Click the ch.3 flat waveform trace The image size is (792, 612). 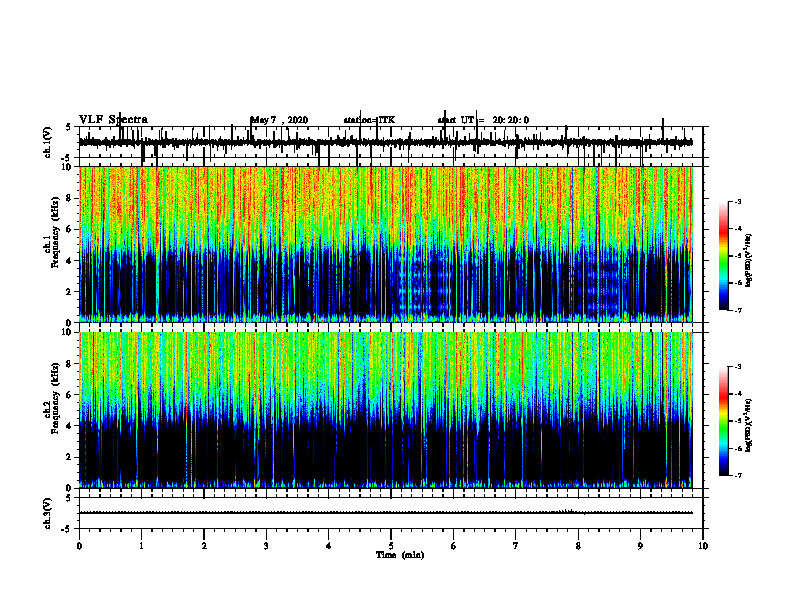point(386,513)
